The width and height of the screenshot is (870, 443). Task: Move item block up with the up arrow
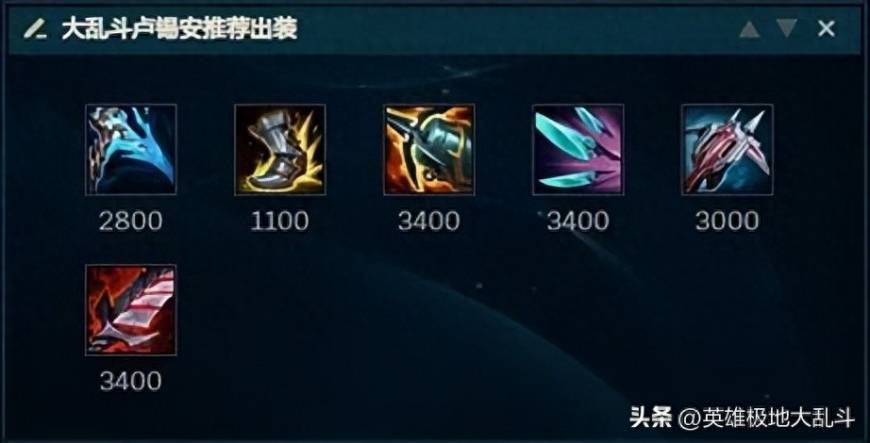pyautogui.click(x=749, y=28)
